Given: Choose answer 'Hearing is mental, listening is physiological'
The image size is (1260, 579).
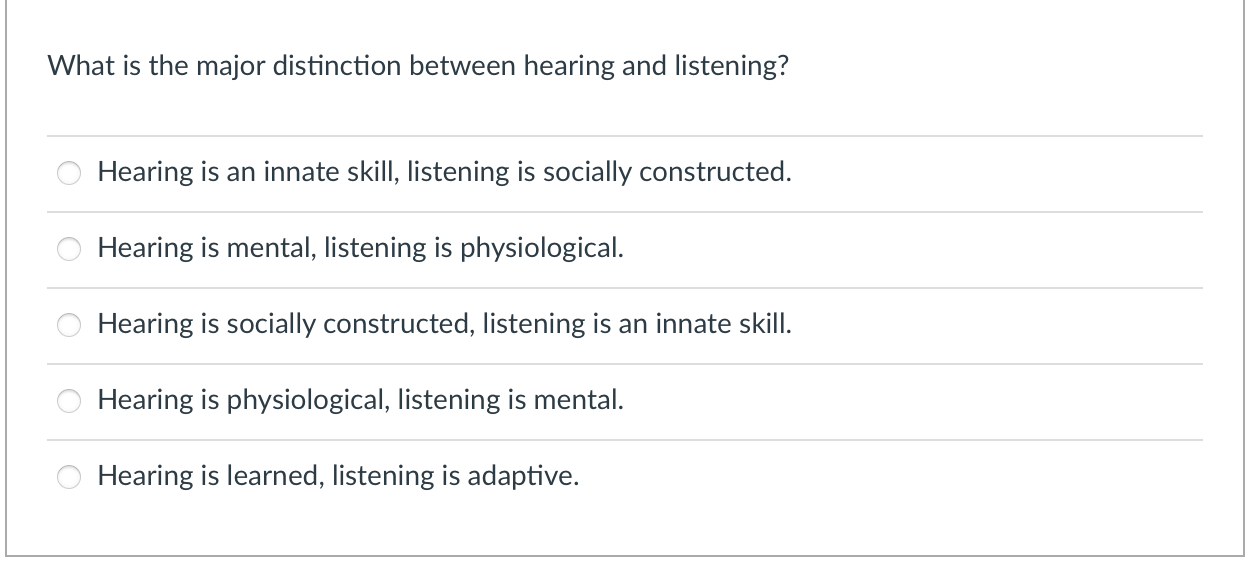Looking at the screenshot, I should pos(360,248).
